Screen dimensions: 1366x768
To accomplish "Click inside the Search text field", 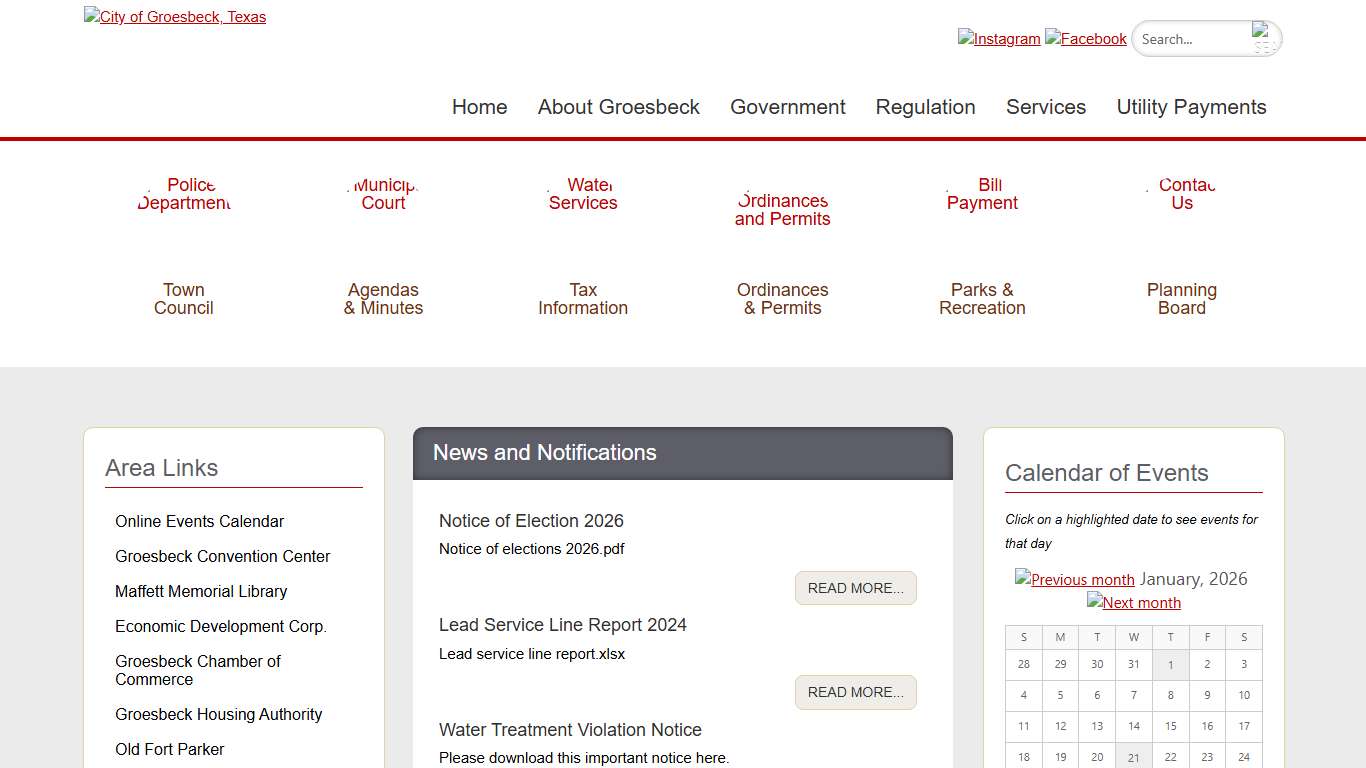I will (x=1192, y=39).
